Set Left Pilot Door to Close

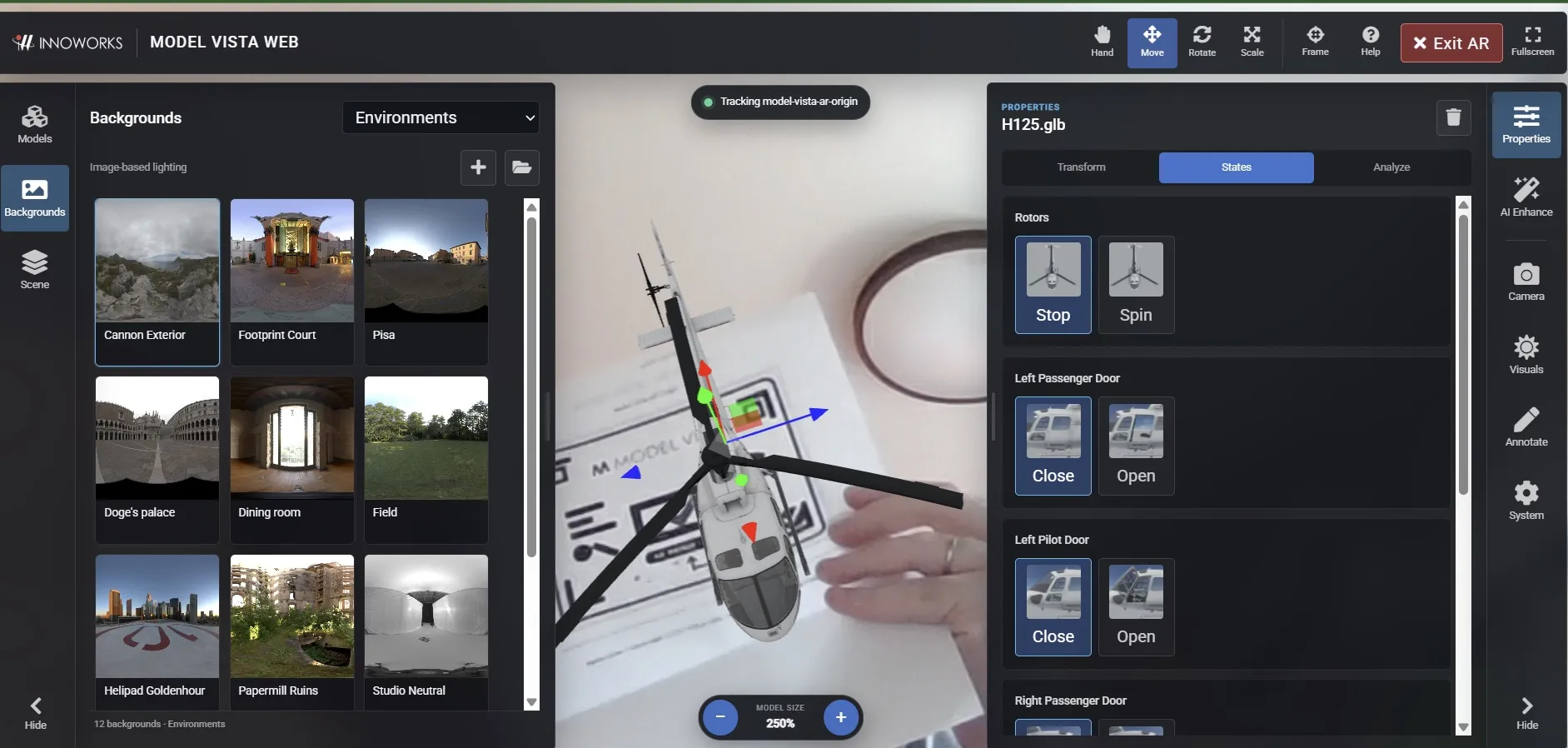[x=1053, y=607]
